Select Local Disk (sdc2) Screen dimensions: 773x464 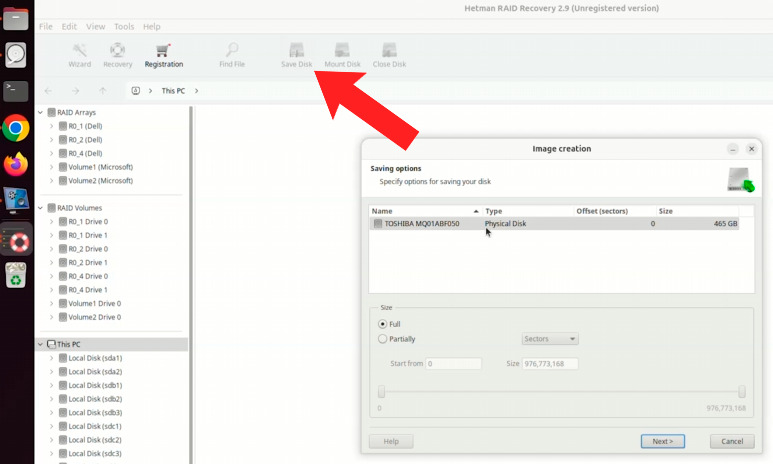pyautogui.click(x=95, y=440)
